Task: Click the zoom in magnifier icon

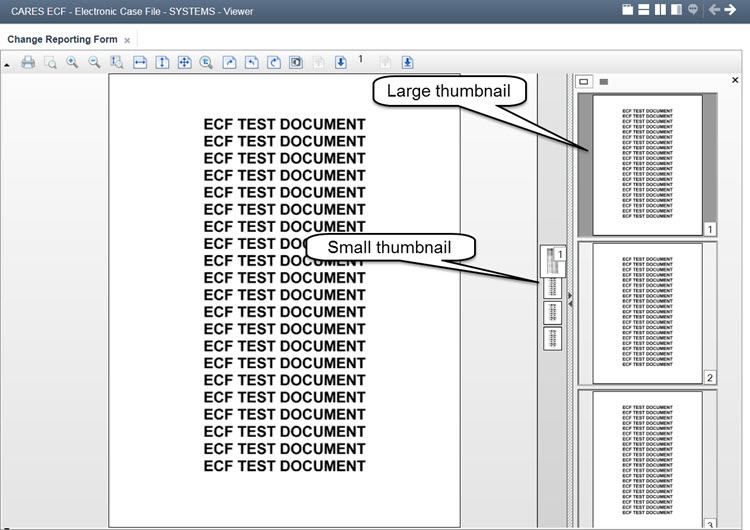Action: click(x=72, y=62)
